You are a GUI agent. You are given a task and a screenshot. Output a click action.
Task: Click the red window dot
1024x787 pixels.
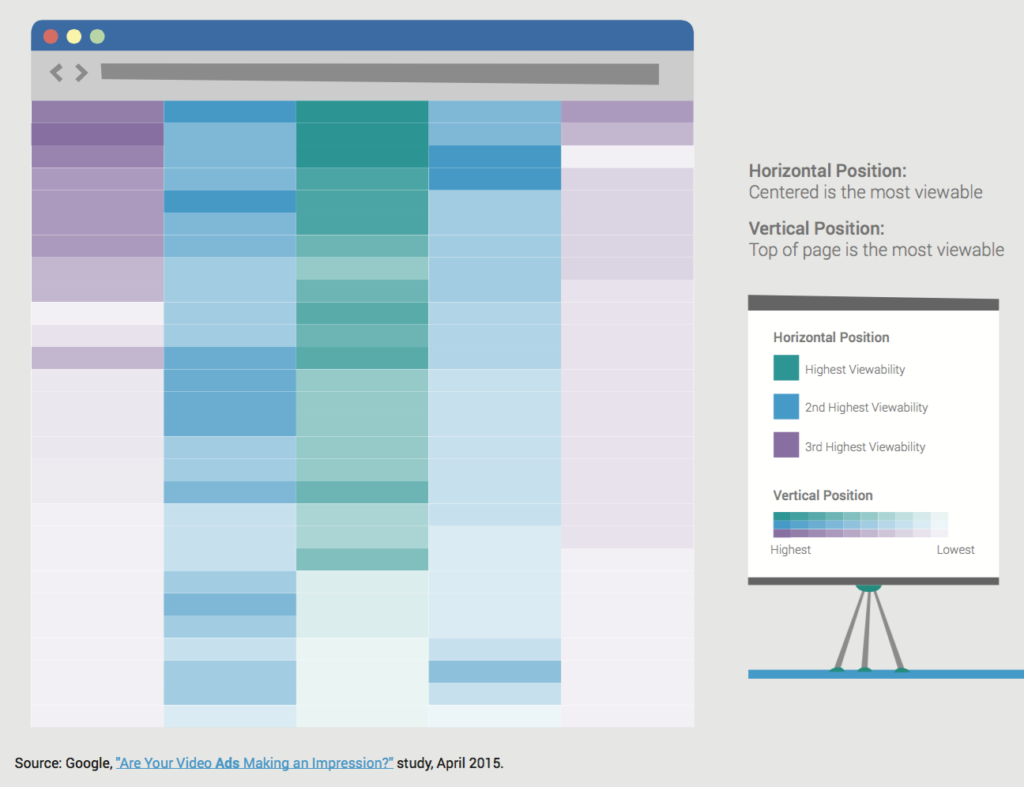coord(50,36)
